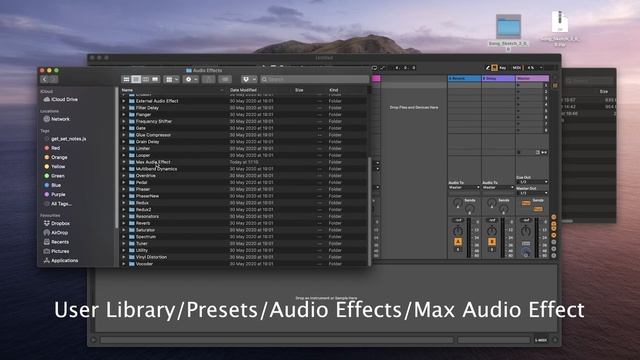The height and width of the screenshot is (360, 640).
Task: Switch Finder to list view
Action: pos(136,79)
